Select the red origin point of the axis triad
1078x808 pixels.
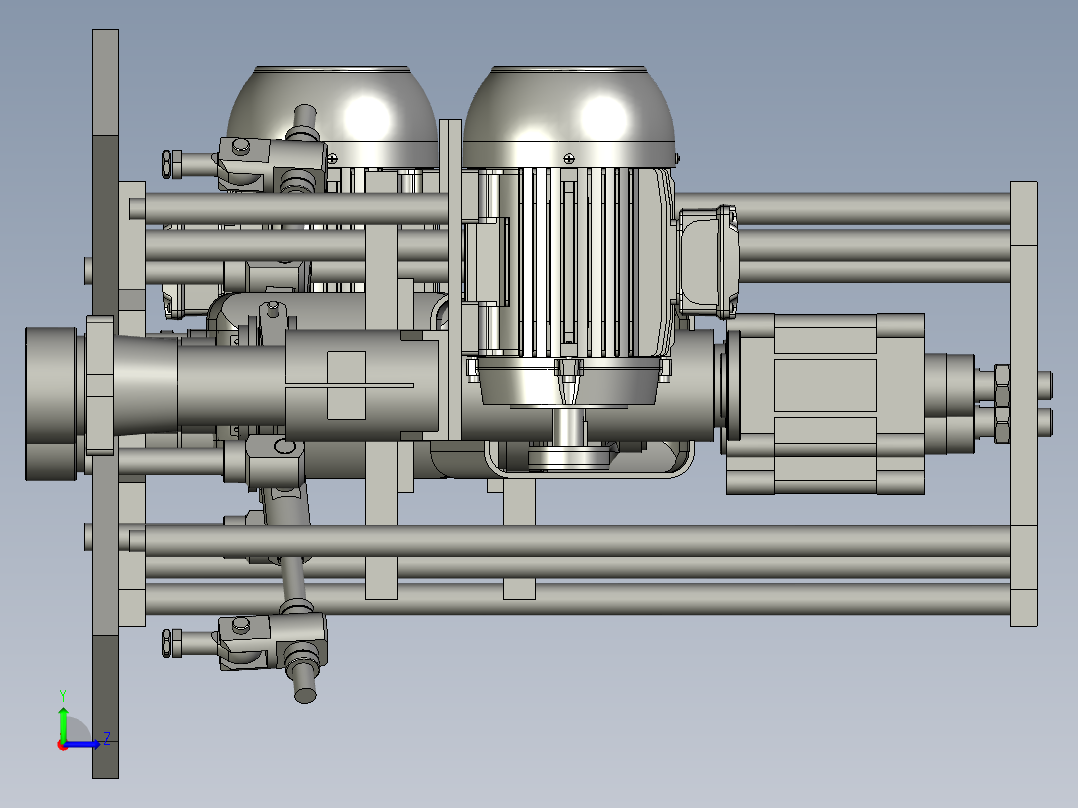click(x=63, y=745)
